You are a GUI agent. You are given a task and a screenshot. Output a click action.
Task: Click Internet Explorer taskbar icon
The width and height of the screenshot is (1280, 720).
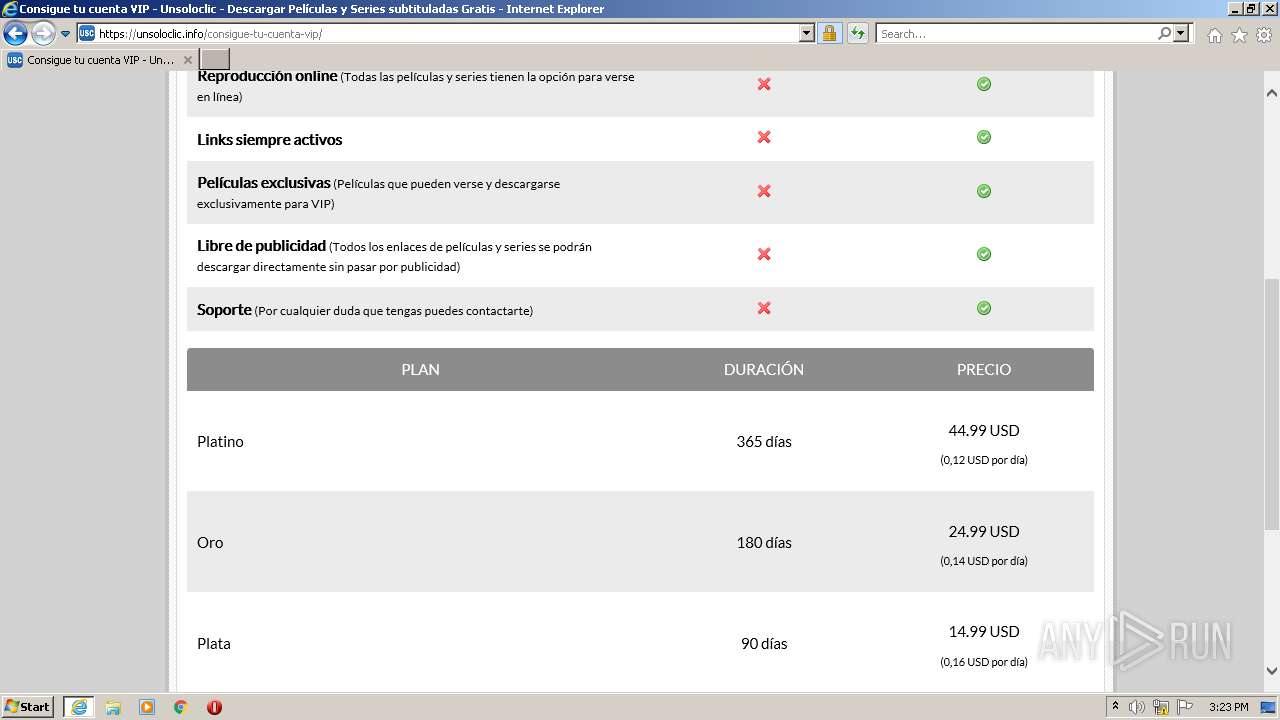[78, 706]
